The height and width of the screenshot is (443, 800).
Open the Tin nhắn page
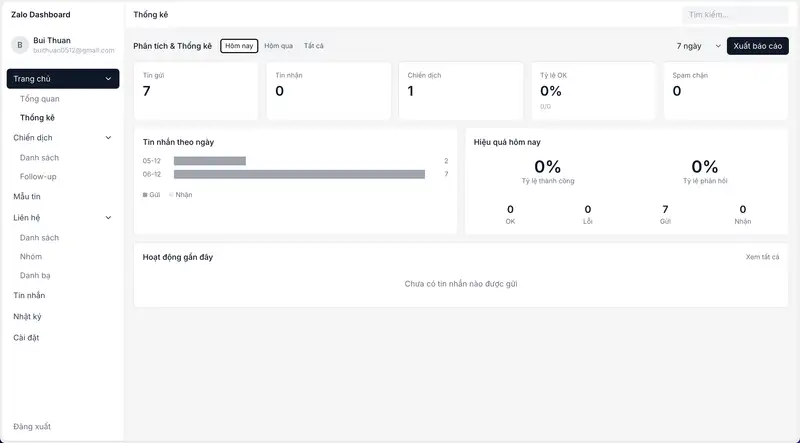pos(29,296)
